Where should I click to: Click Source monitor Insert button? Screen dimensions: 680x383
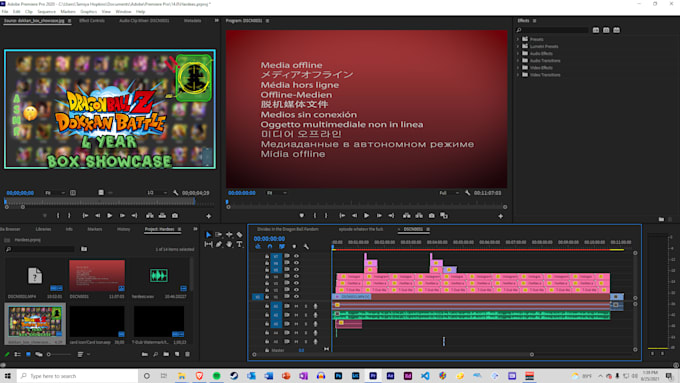tap(150, 216)
